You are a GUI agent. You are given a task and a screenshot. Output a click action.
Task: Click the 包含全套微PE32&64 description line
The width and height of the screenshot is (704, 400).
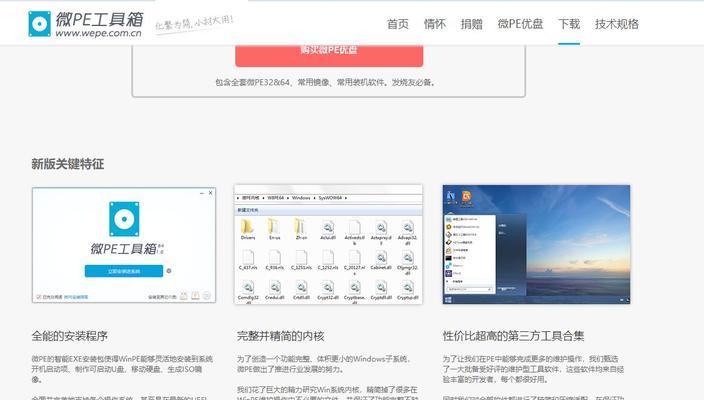pos(326,82)
